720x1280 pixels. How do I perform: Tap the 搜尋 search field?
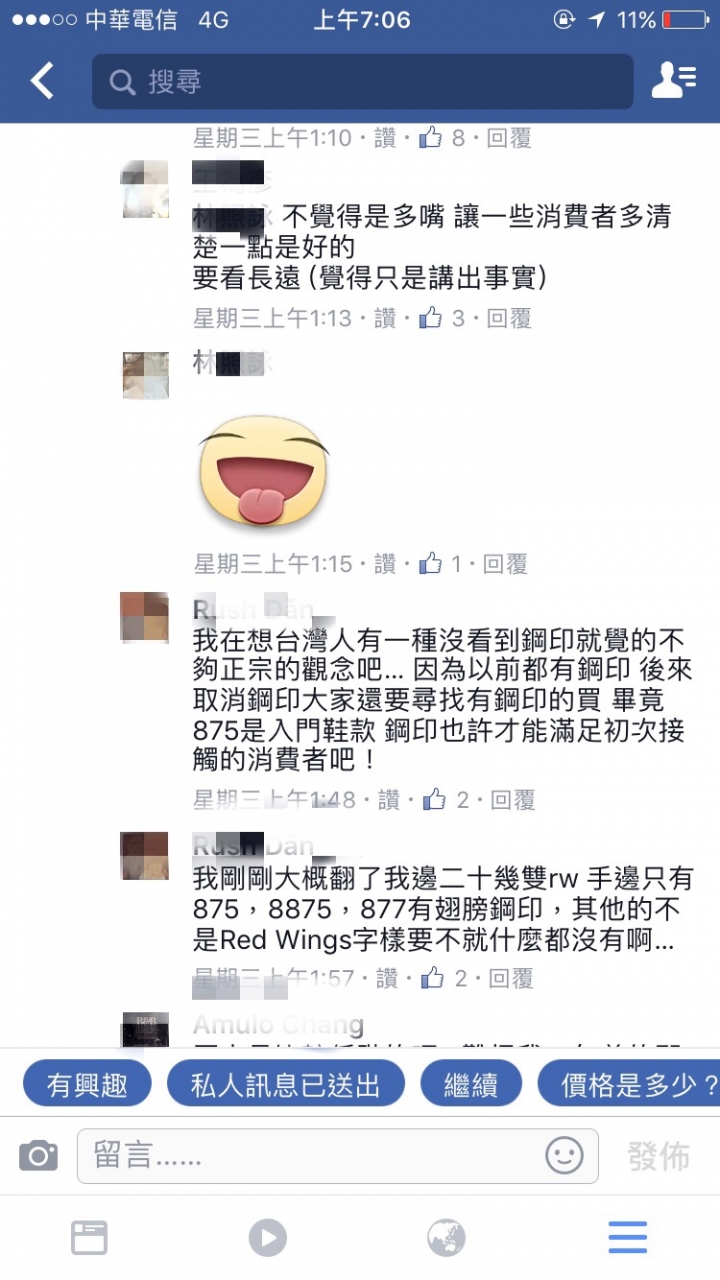(363, 81)
